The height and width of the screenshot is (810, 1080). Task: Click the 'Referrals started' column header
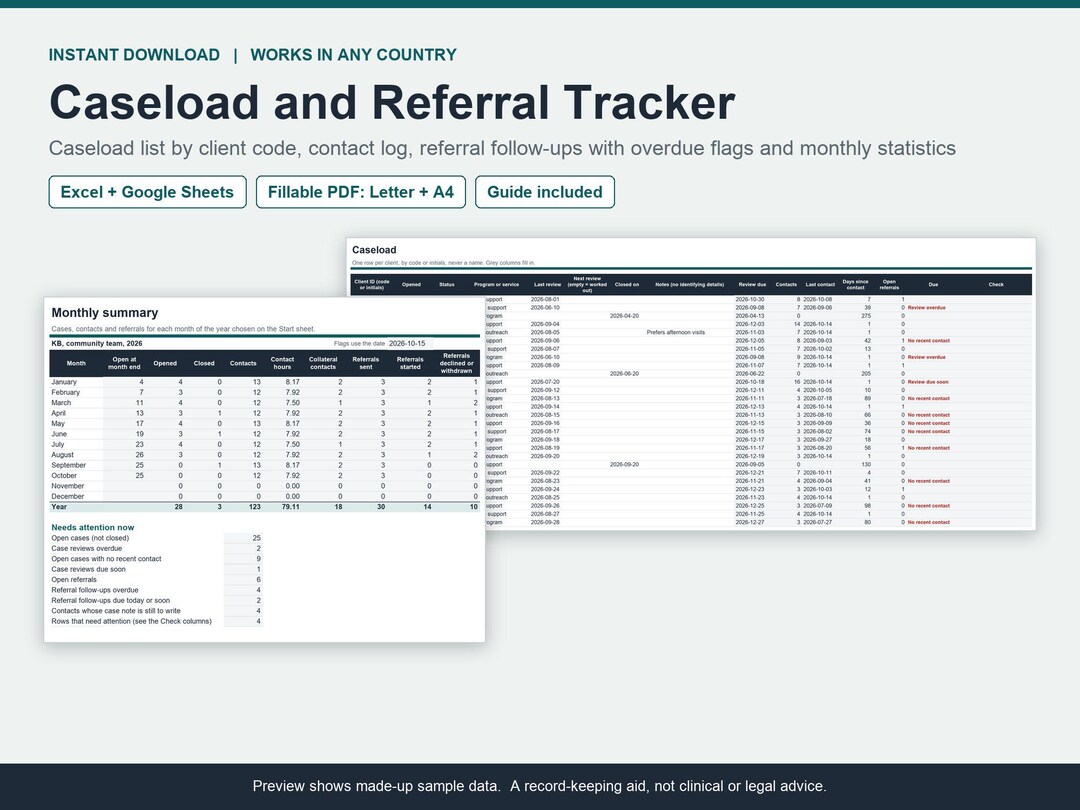pos(410,363)
